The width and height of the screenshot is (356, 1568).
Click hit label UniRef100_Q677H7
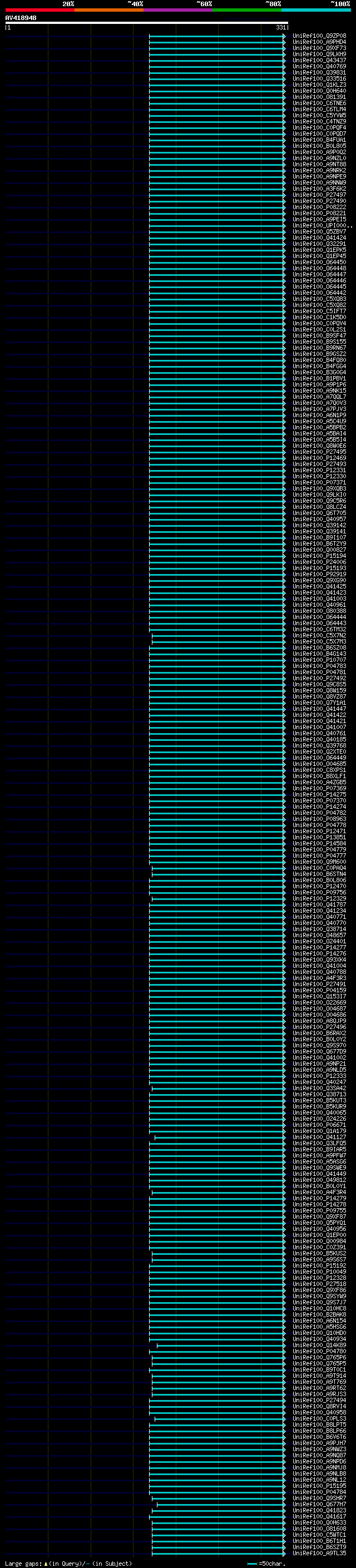click(319, 1504)
